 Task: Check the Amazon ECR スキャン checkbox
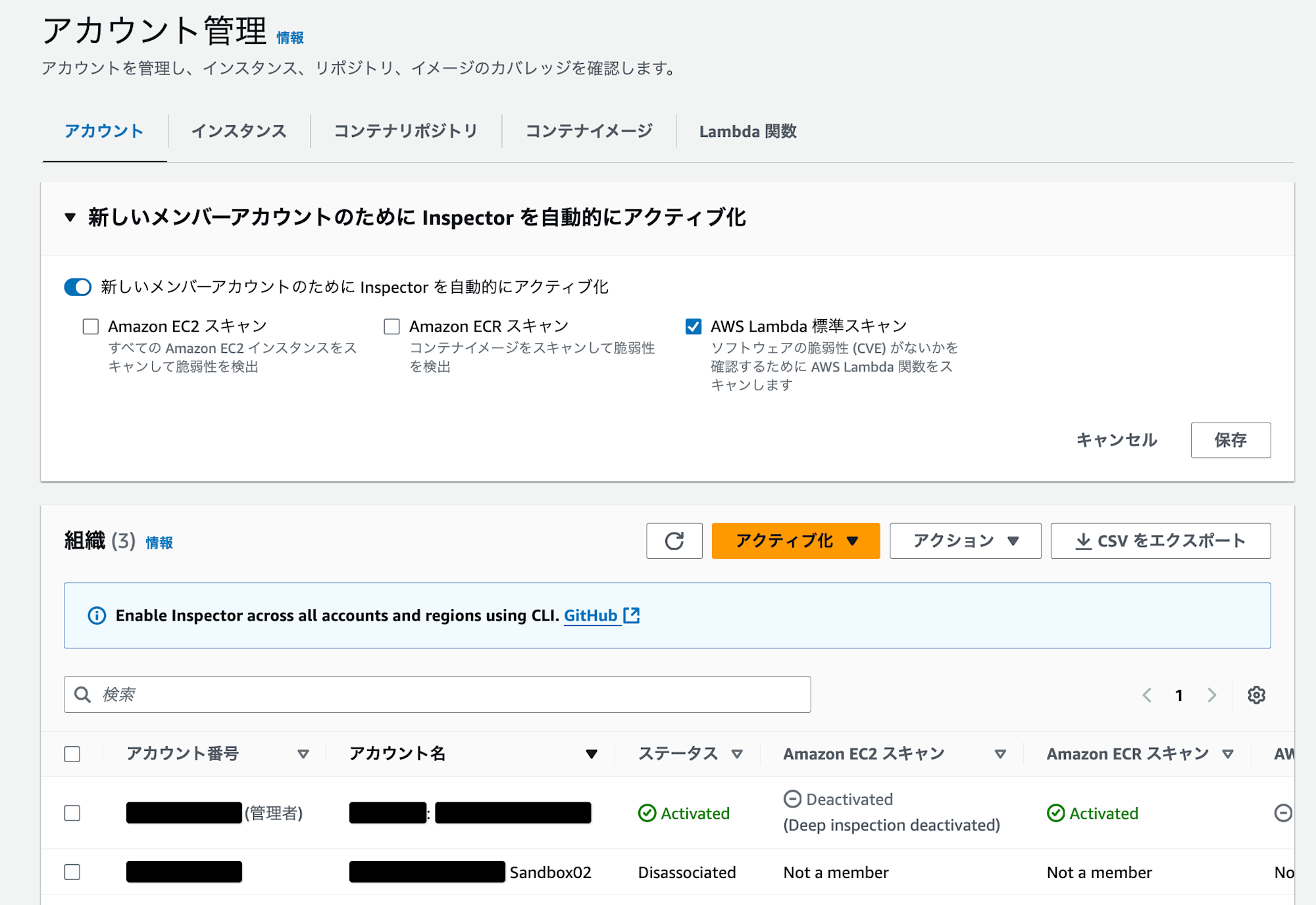[392, 326]
